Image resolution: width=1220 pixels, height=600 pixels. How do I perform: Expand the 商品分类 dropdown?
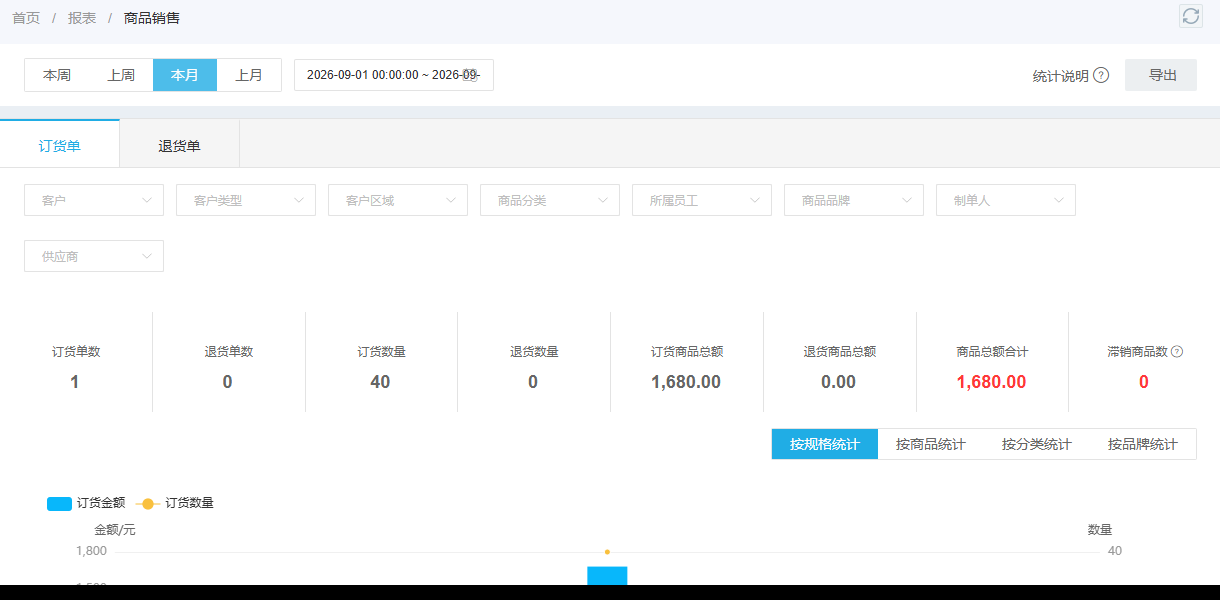click(x=550, y=200)
